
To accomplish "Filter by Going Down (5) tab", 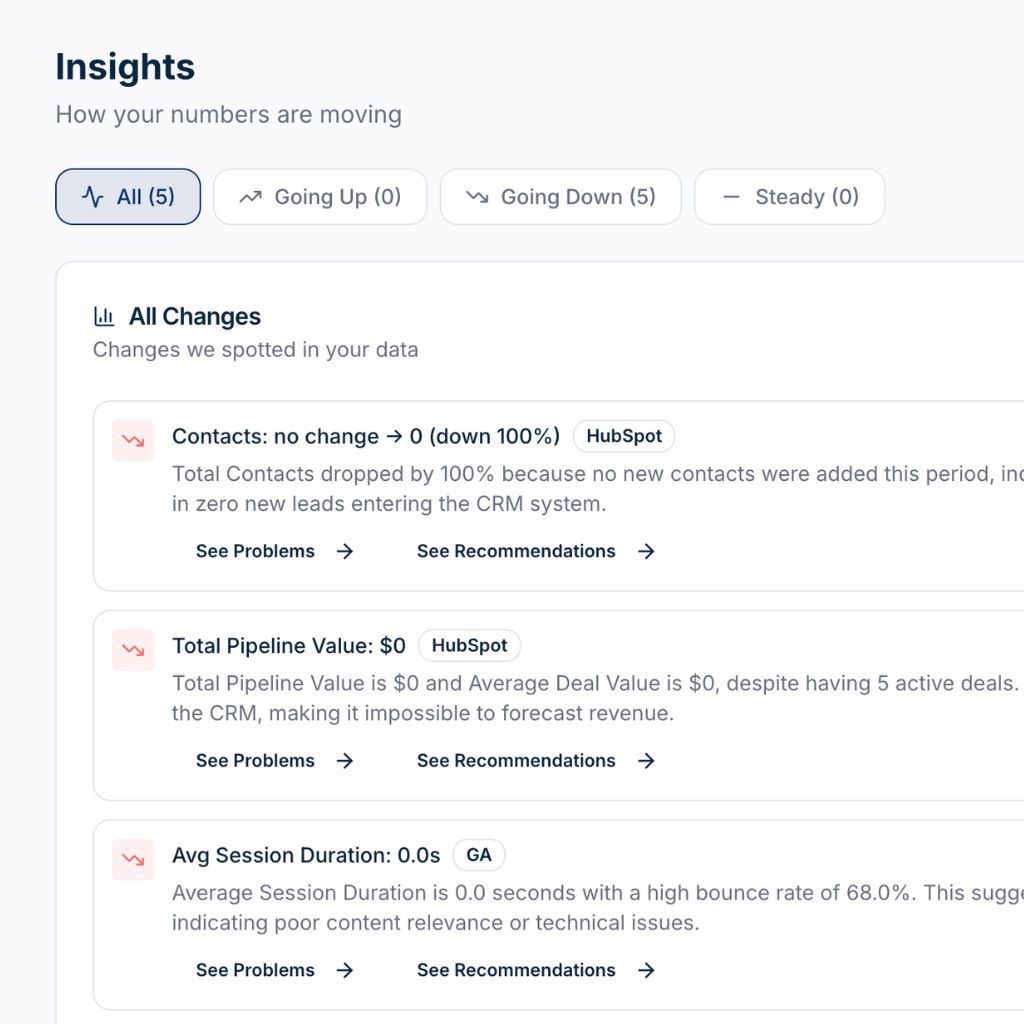I will pyautogui.click(x=560, y=197).
